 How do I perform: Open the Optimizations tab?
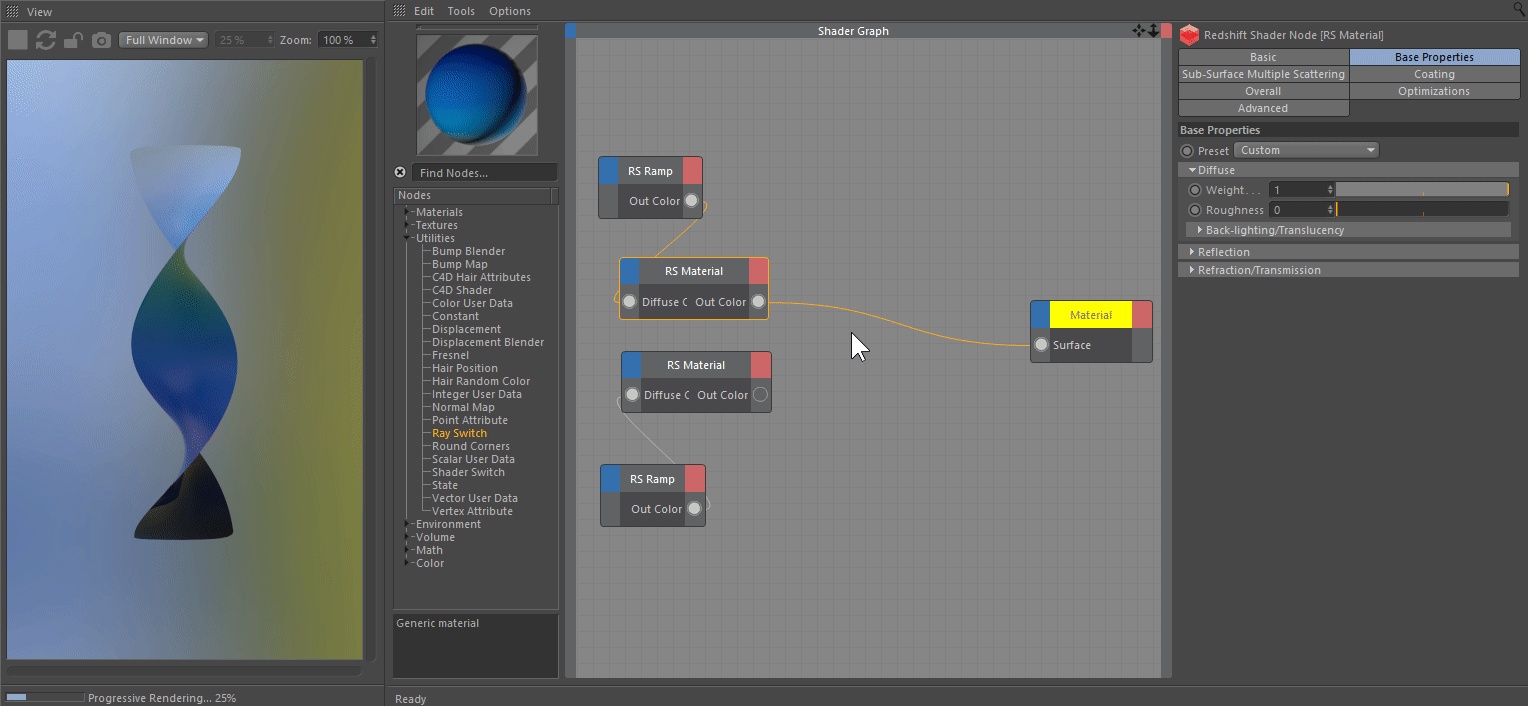point(1434,91)
